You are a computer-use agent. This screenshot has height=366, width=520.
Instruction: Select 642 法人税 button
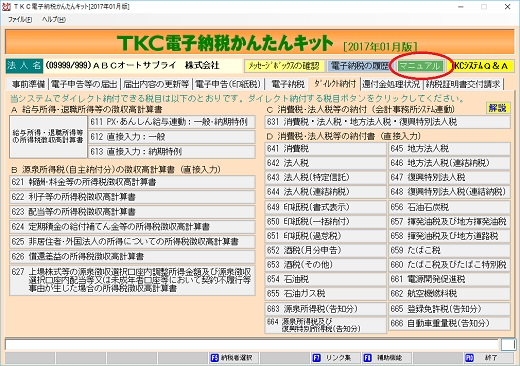(326, 163)
